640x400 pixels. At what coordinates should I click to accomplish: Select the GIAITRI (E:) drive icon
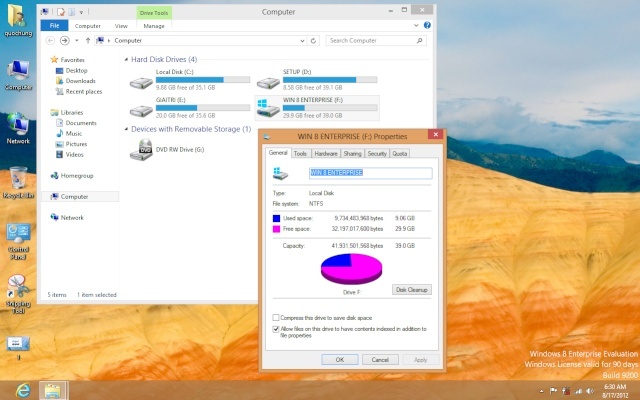click(141, 111)
